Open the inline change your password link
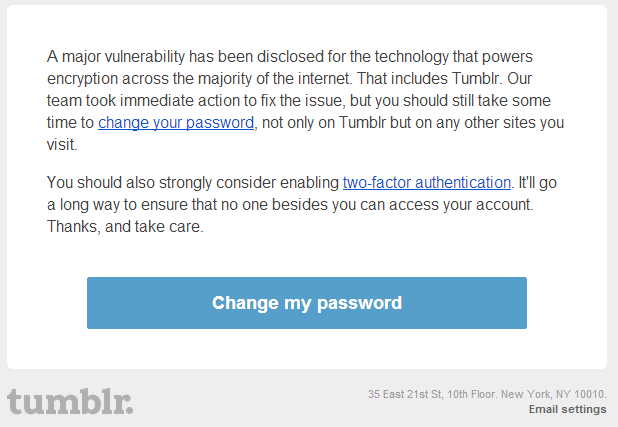Image resolution: width=618 pixels, height=427 pixels. coord(176,124)
